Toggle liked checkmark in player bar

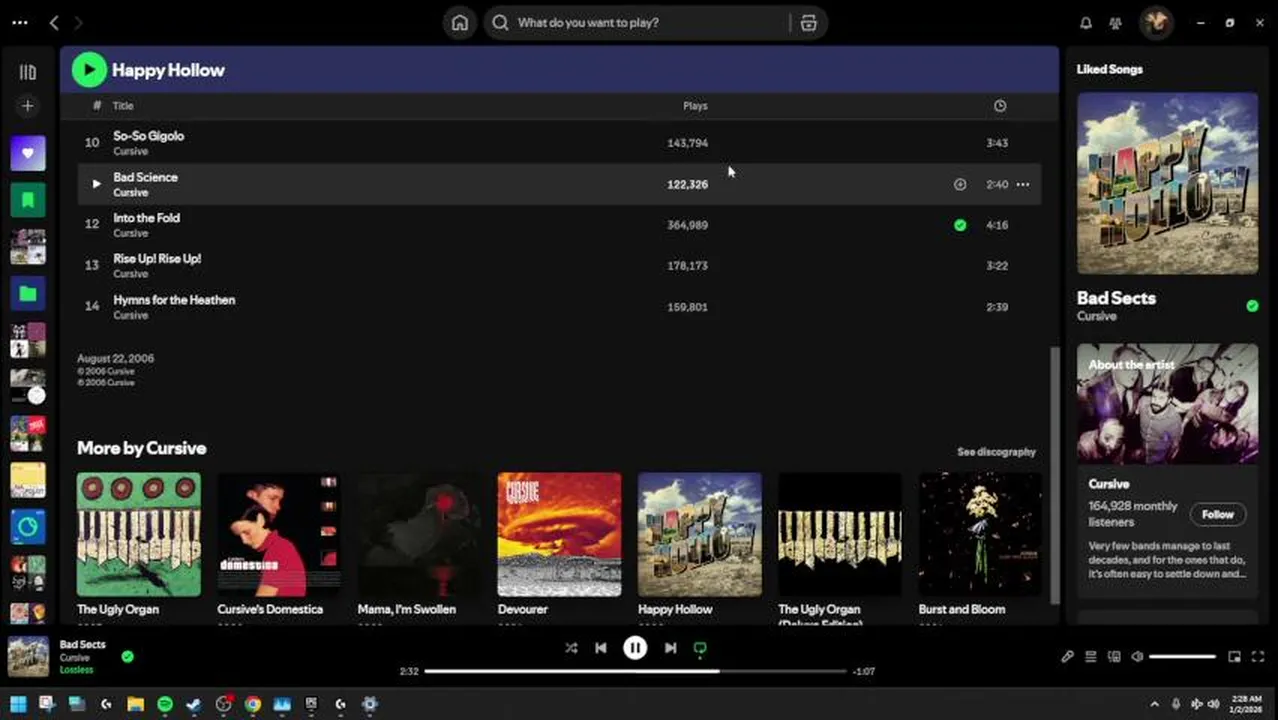click(127, 657)
